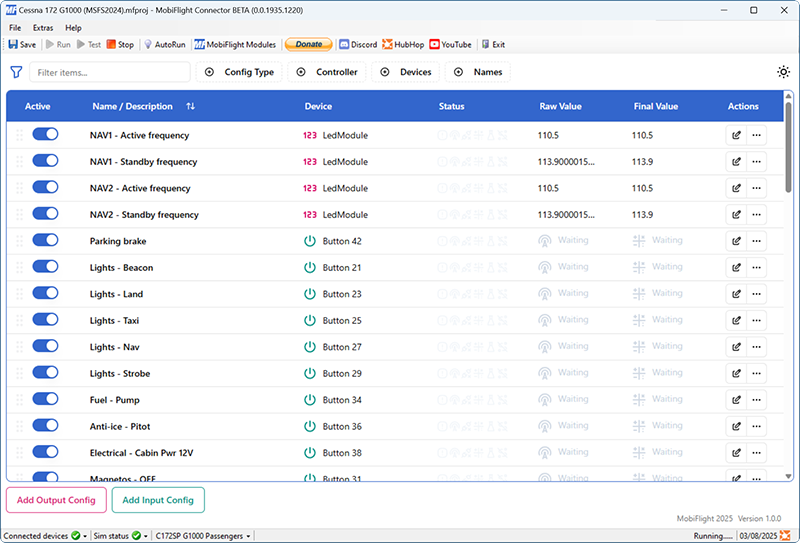The height and width of the screenshot is (543, 800).
Task: Toggle AutoRun in the toolbar
Action: click(164, 44)
